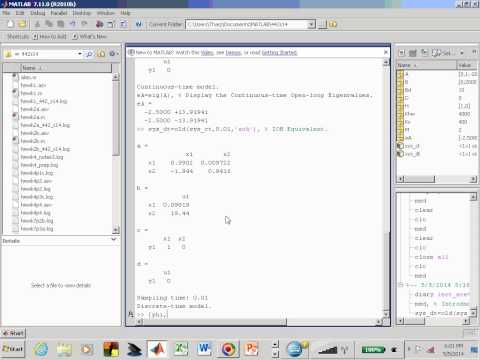
Task: Click the Current Folder list scrollbar
Action: 115,153
